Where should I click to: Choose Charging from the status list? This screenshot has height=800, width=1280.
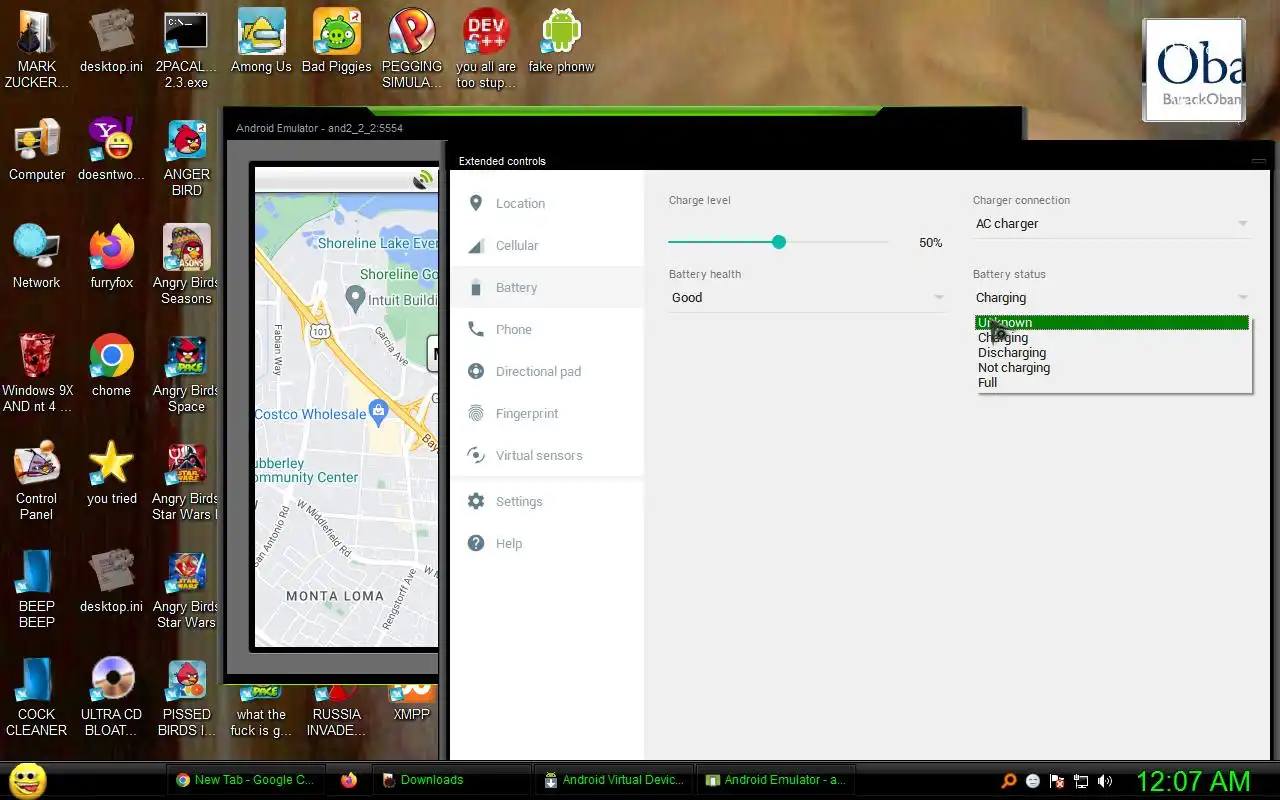pos(1113,337)
